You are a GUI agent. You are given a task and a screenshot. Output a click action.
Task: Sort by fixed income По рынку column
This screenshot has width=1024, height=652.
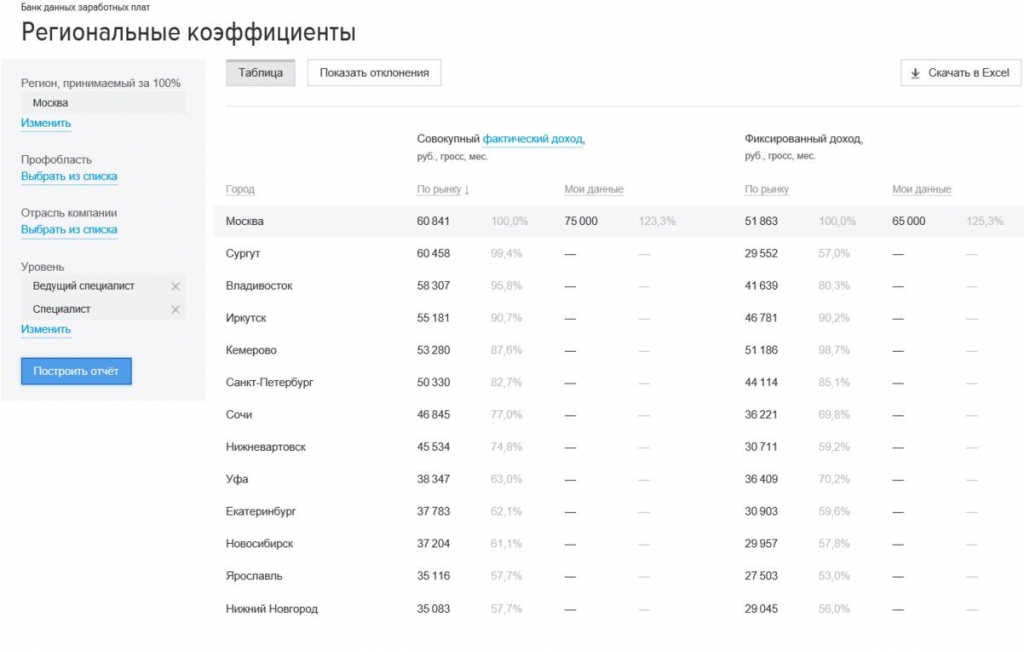(767, 190)
